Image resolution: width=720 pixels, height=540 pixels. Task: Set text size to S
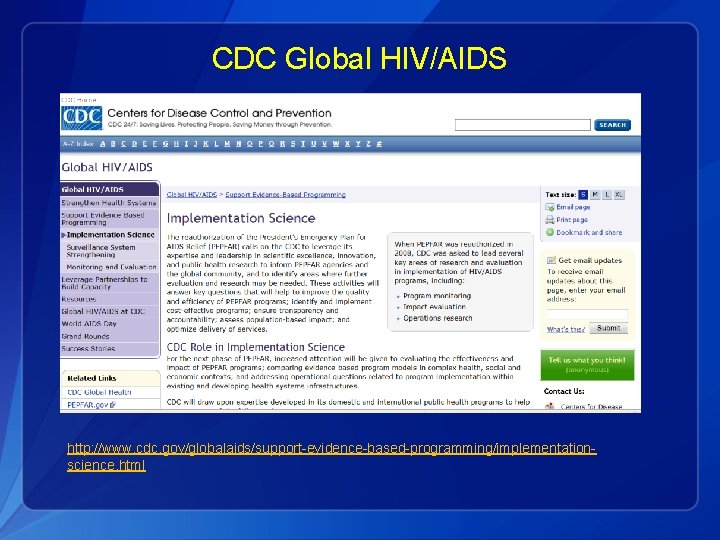(583, 195)
